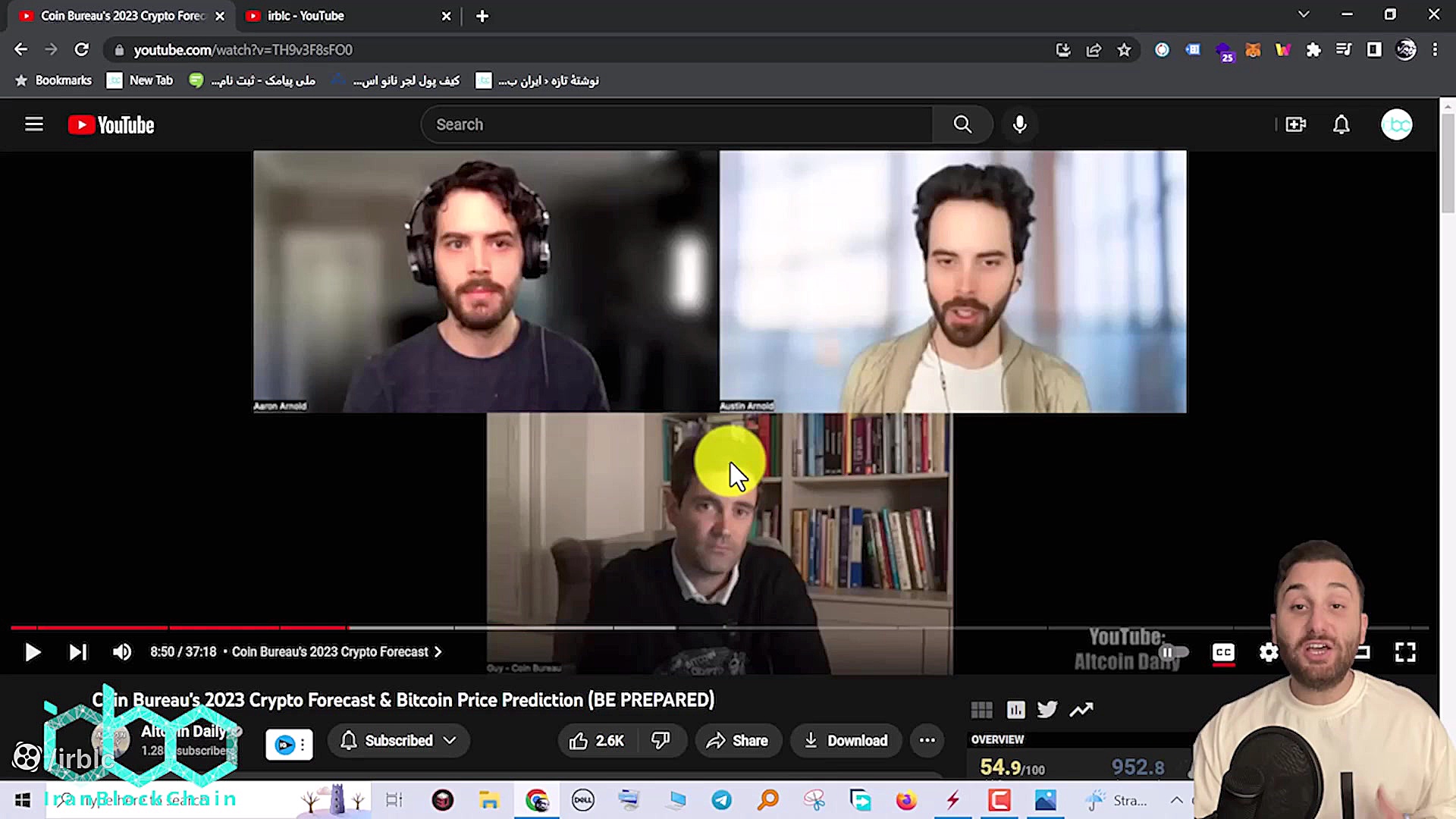Open File Explorer from the taskbar
Image resolution: width=1456 pixels, height=819 pixels.
coord(489,800)
